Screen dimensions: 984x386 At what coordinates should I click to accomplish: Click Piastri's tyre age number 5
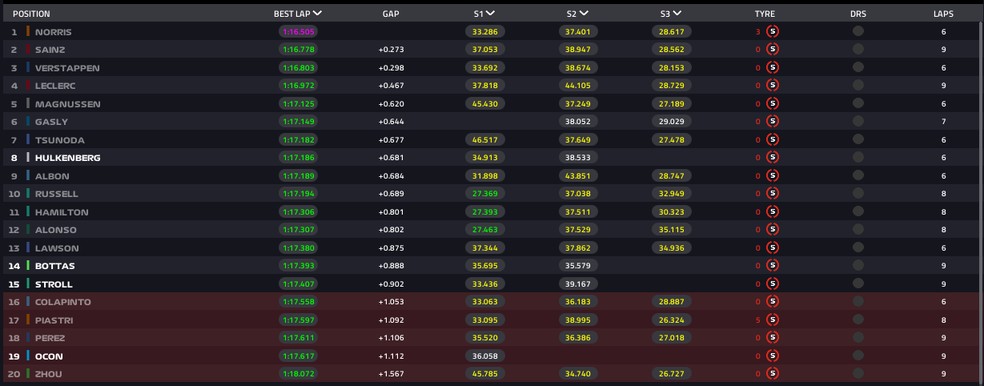point(758,320)
